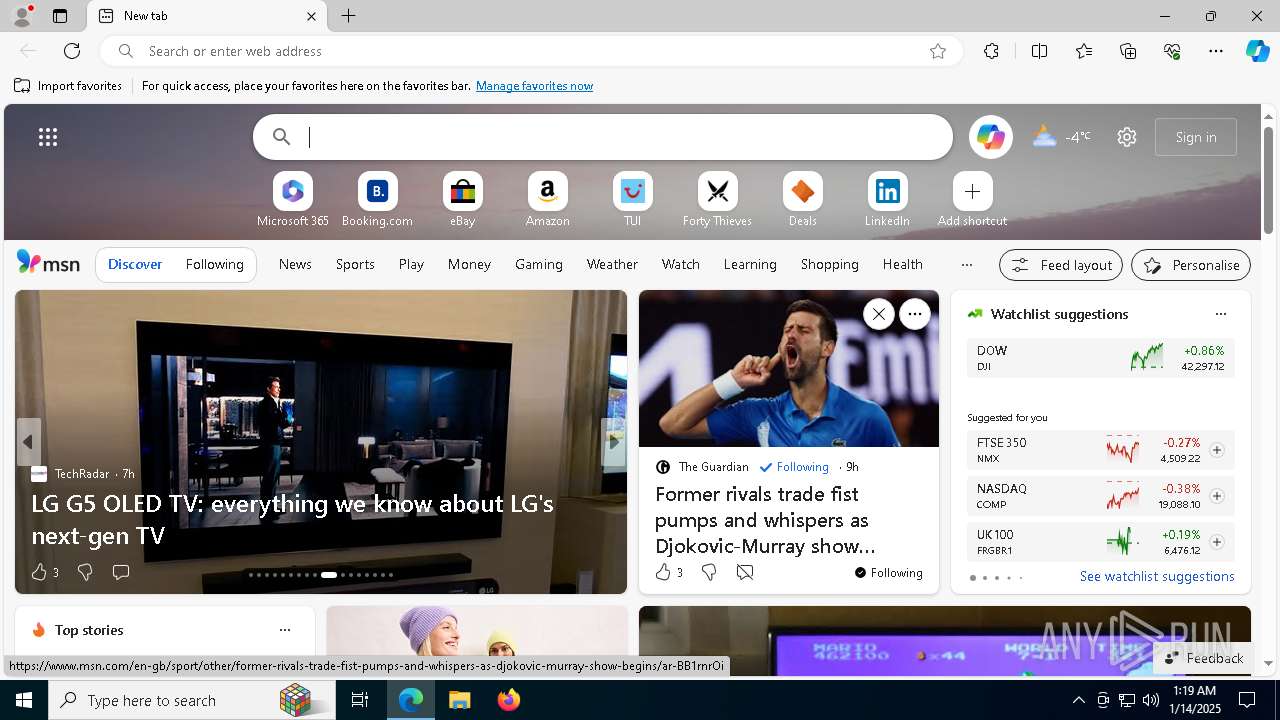Switch to Discover tab
This screenshot has width=1280, height=720.
click(135, 264)
